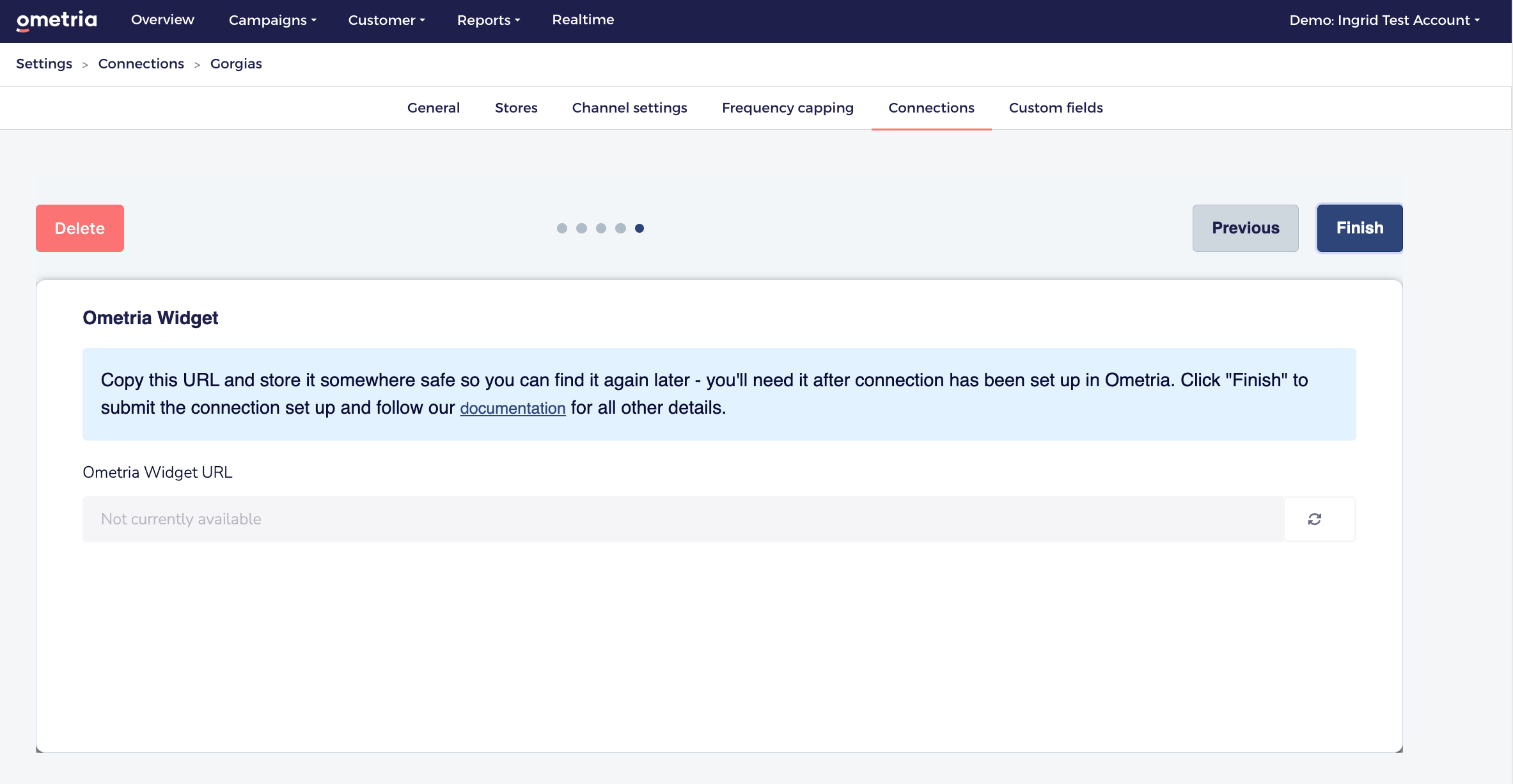The width and height of the screenshot is (1513, 784).
Task: Expand the Reports dropdown menu
Action: click(x=489, y=20)
